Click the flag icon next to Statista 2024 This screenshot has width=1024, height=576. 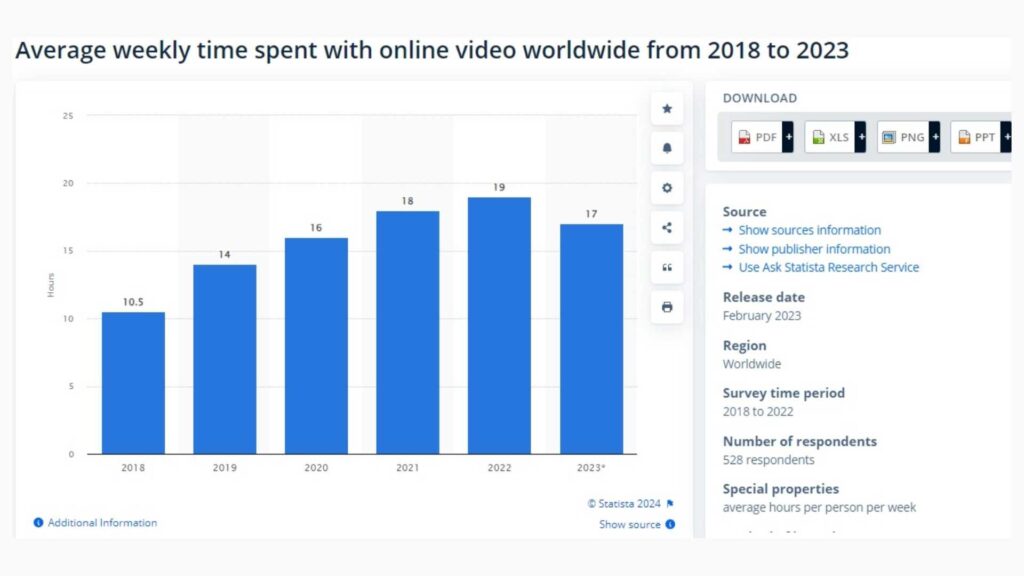pyautogui.click(x=670, y=504)
